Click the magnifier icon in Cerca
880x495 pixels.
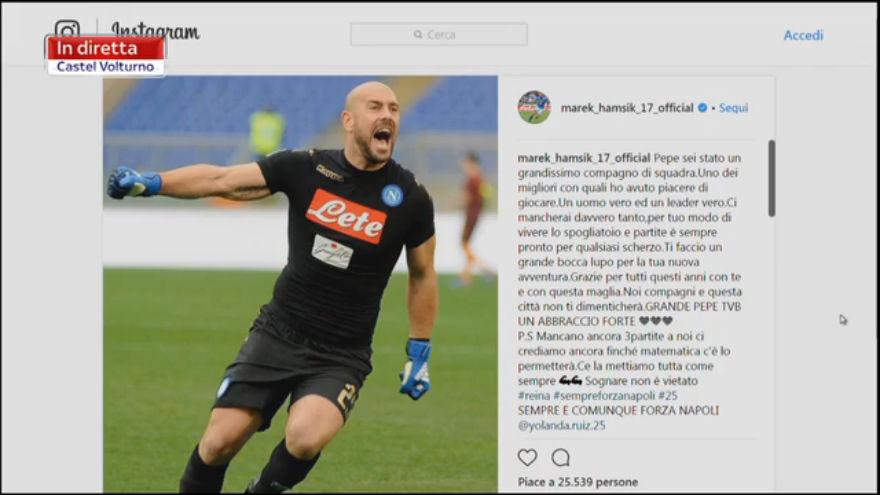coord(418,34)
